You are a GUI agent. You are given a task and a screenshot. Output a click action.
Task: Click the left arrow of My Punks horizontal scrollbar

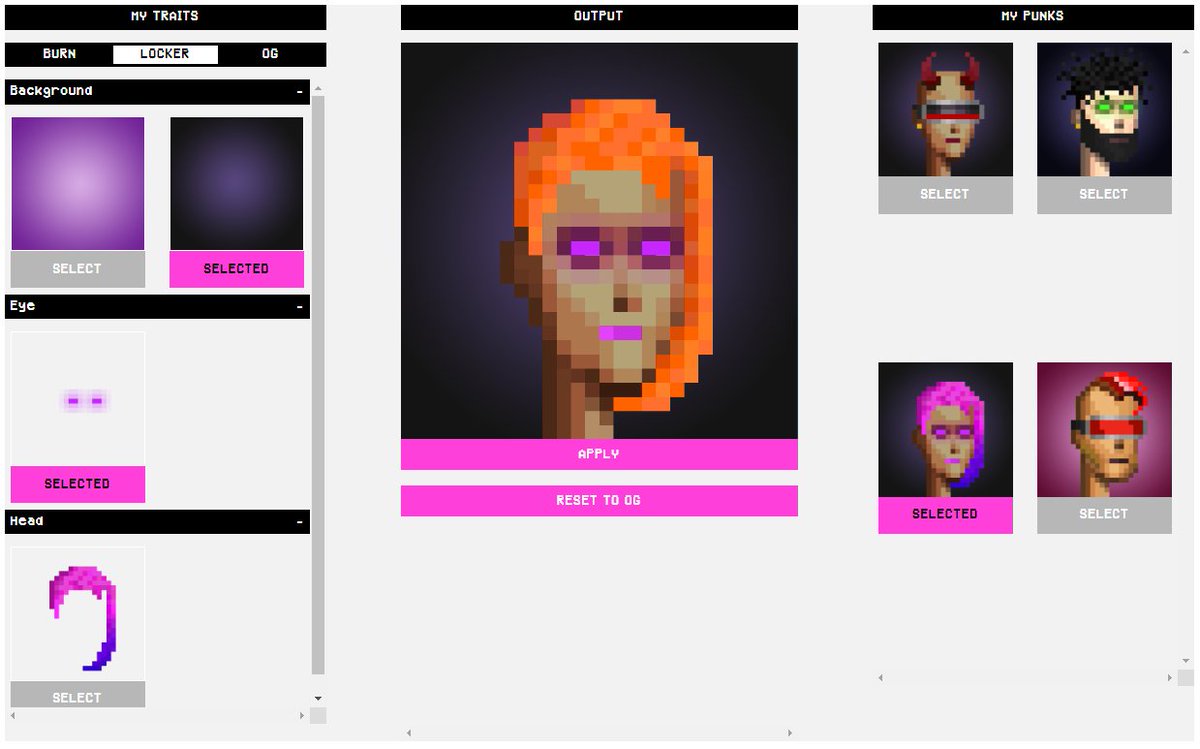(880, 677)
